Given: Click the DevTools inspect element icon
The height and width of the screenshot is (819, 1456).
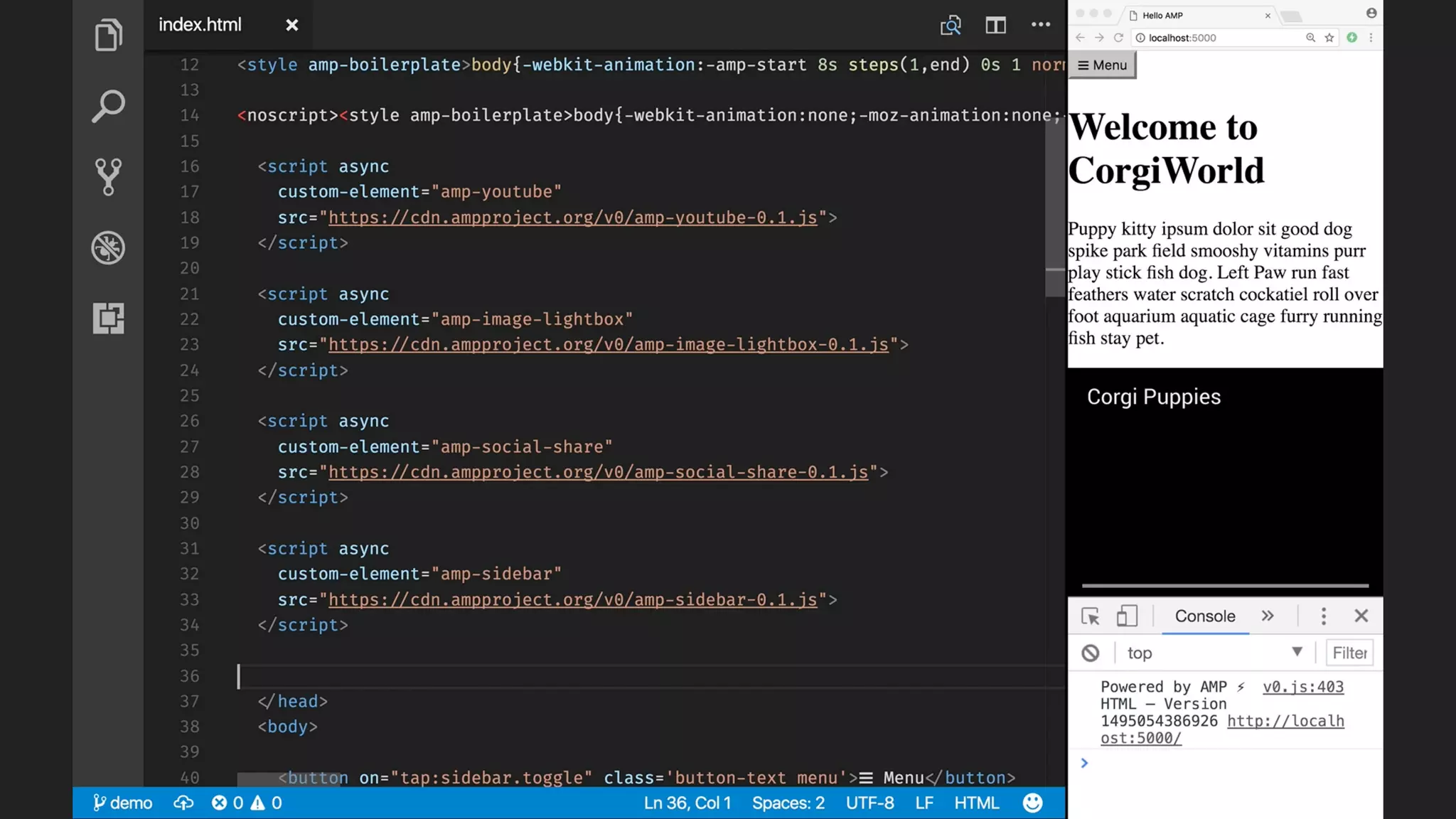Looking at the screenshot, I should pyautogui.click(x=1090, y=616).
